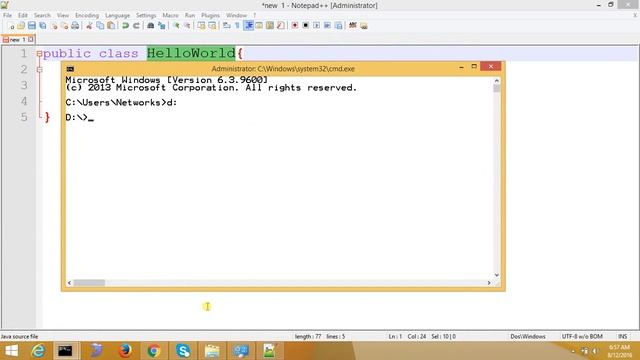Toggle synchronize vertical scrolling
640x360 pixels.
click(201, 26)
